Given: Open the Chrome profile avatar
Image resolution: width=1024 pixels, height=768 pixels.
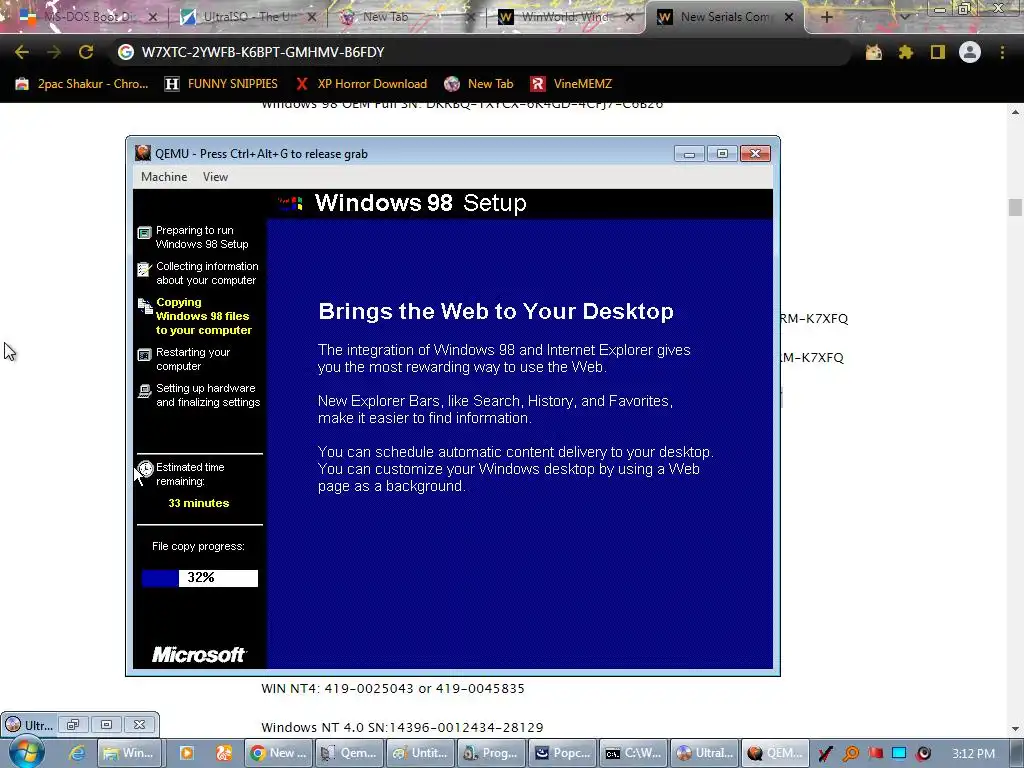Looking at the screenshot, I should pos(970,52).
